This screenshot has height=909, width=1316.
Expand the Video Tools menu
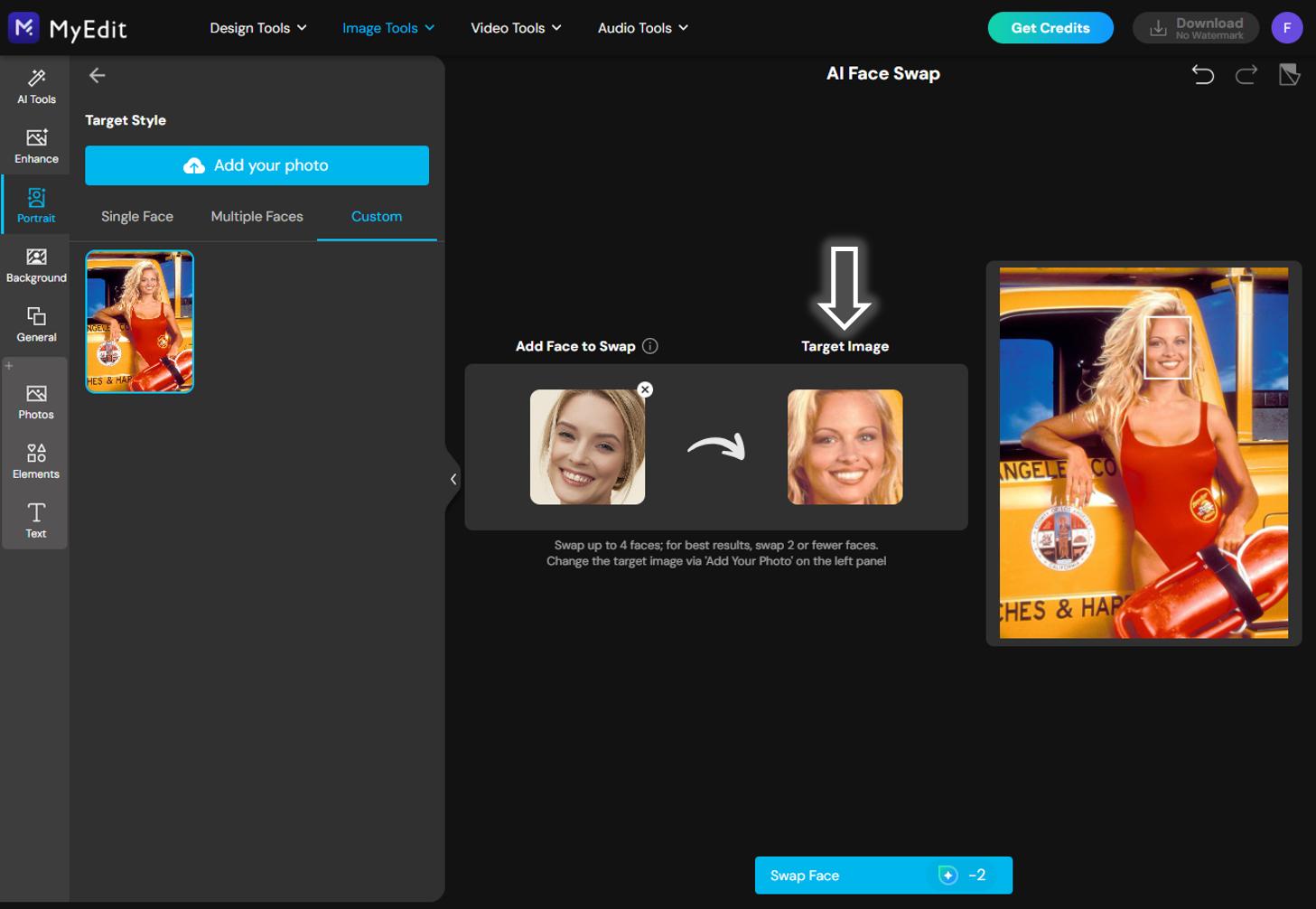pos(516,28)
